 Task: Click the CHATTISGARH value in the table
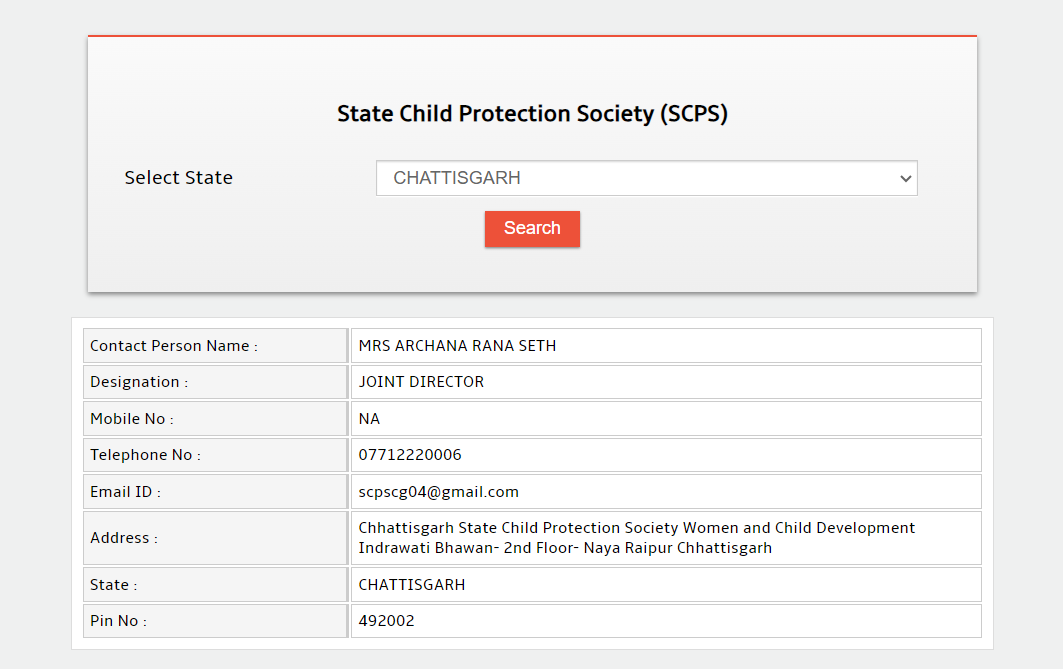412,585
